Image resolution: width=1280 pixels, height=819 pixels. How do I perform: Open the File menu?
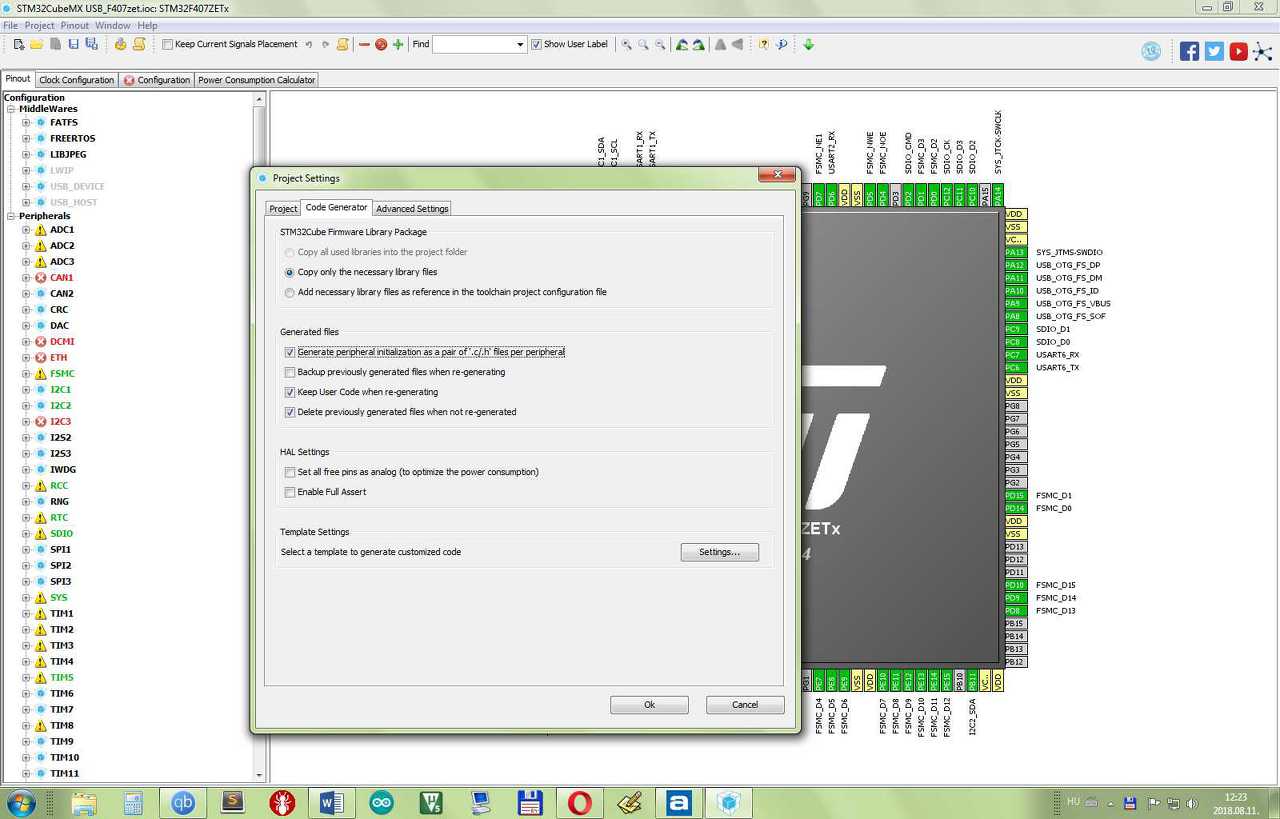(11, 25)
